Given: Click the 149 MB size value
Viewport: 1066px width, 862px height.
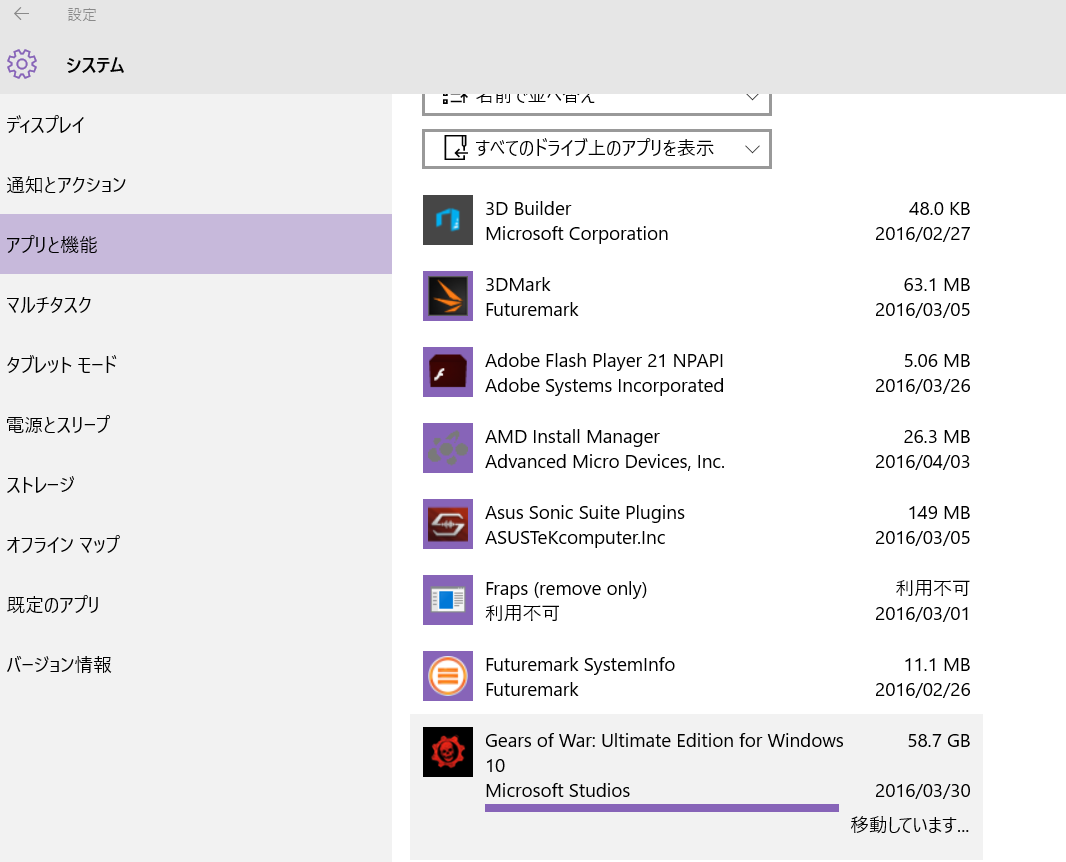Looking at the screenshot, I should coord(939,513).
